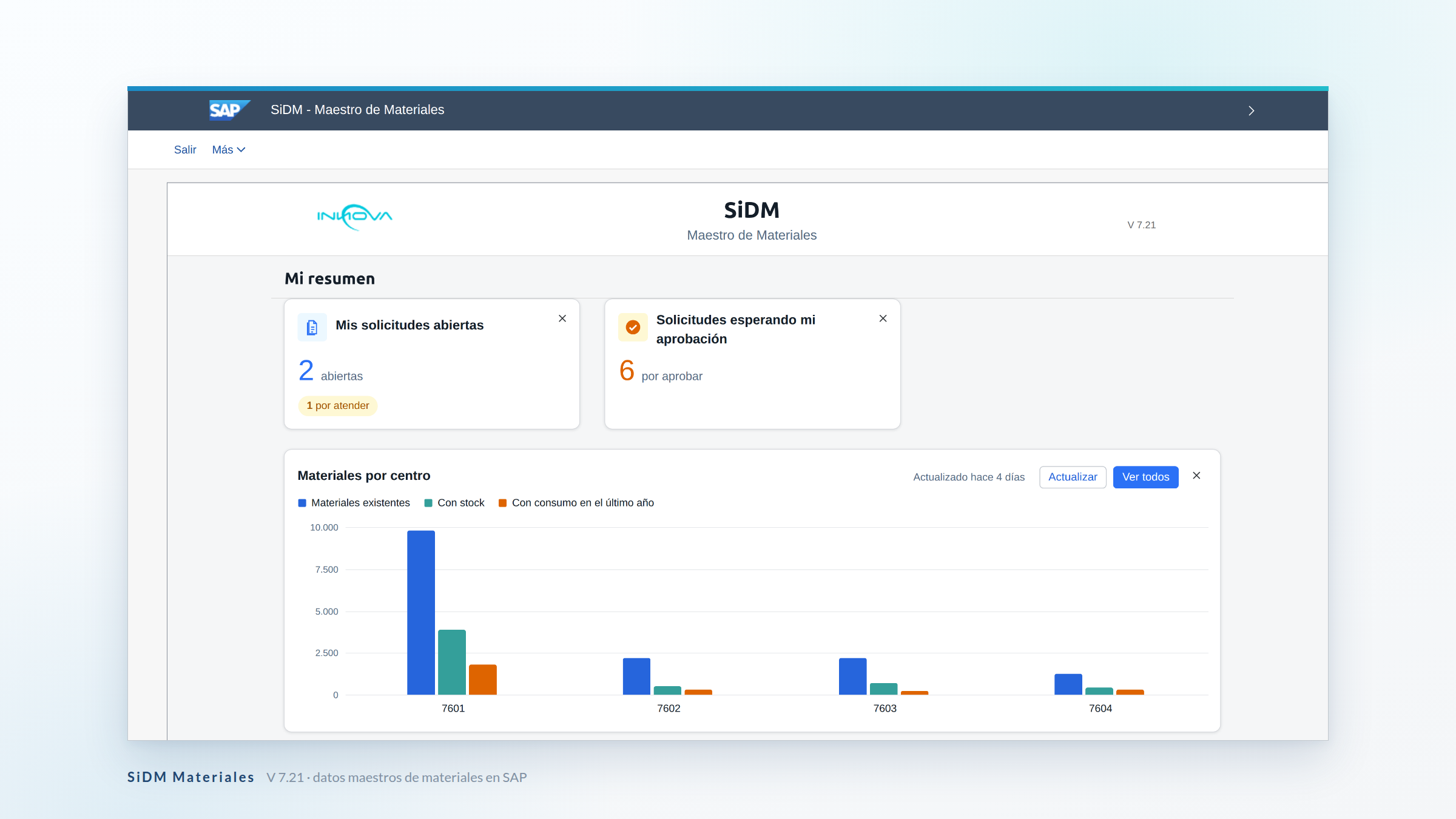The image size is (1456, 819).
Task: Click blue bar for center 7601
Action: pos(421,613)
